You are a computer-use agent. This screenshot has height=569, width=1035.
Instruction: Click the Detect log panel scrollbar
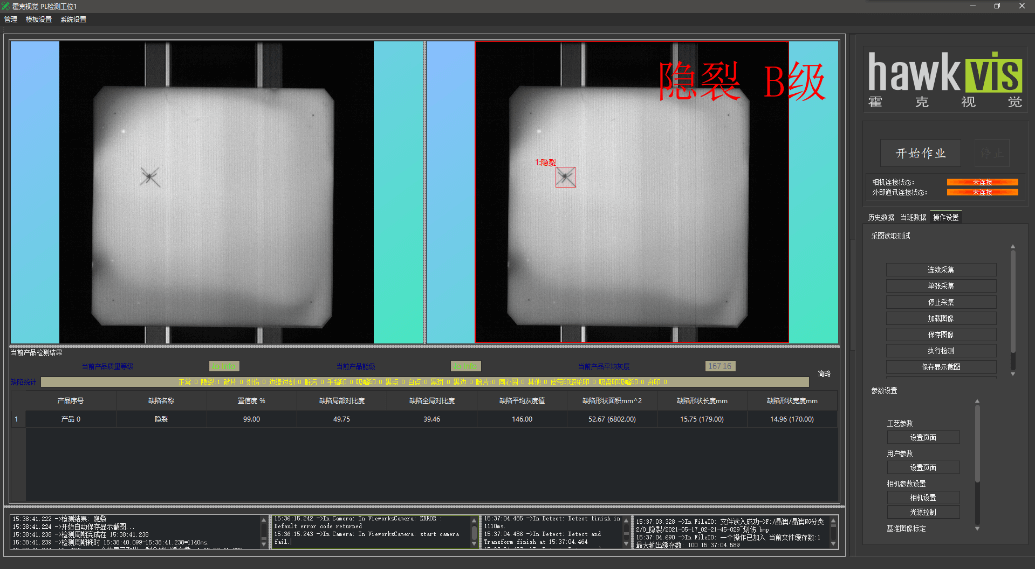[626, 531]
